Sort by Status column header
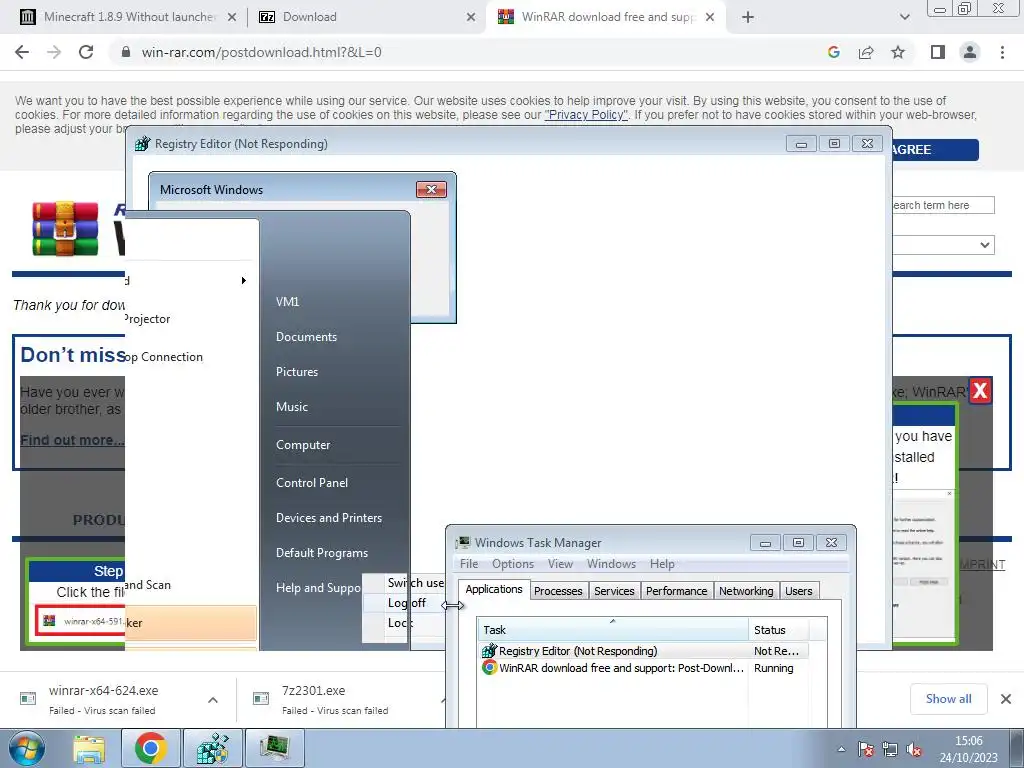Image resolution: width=1024 pixels, height=768 pixels. [778, 630]
